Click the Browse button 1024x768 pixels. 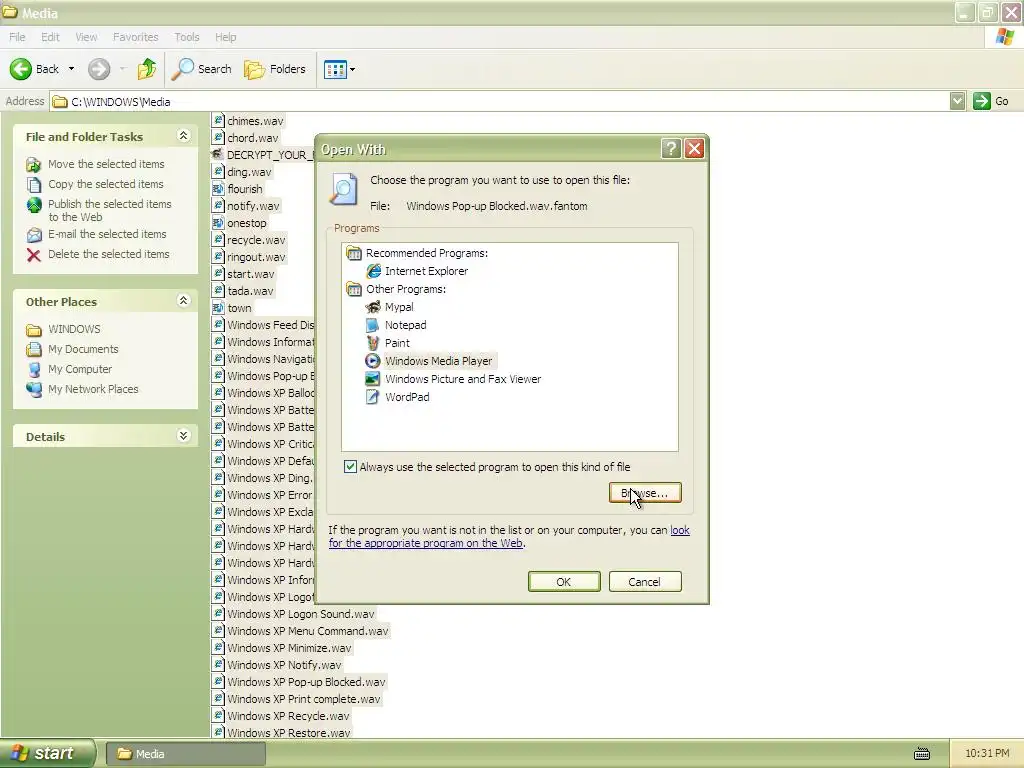click(x=645, y=493)
